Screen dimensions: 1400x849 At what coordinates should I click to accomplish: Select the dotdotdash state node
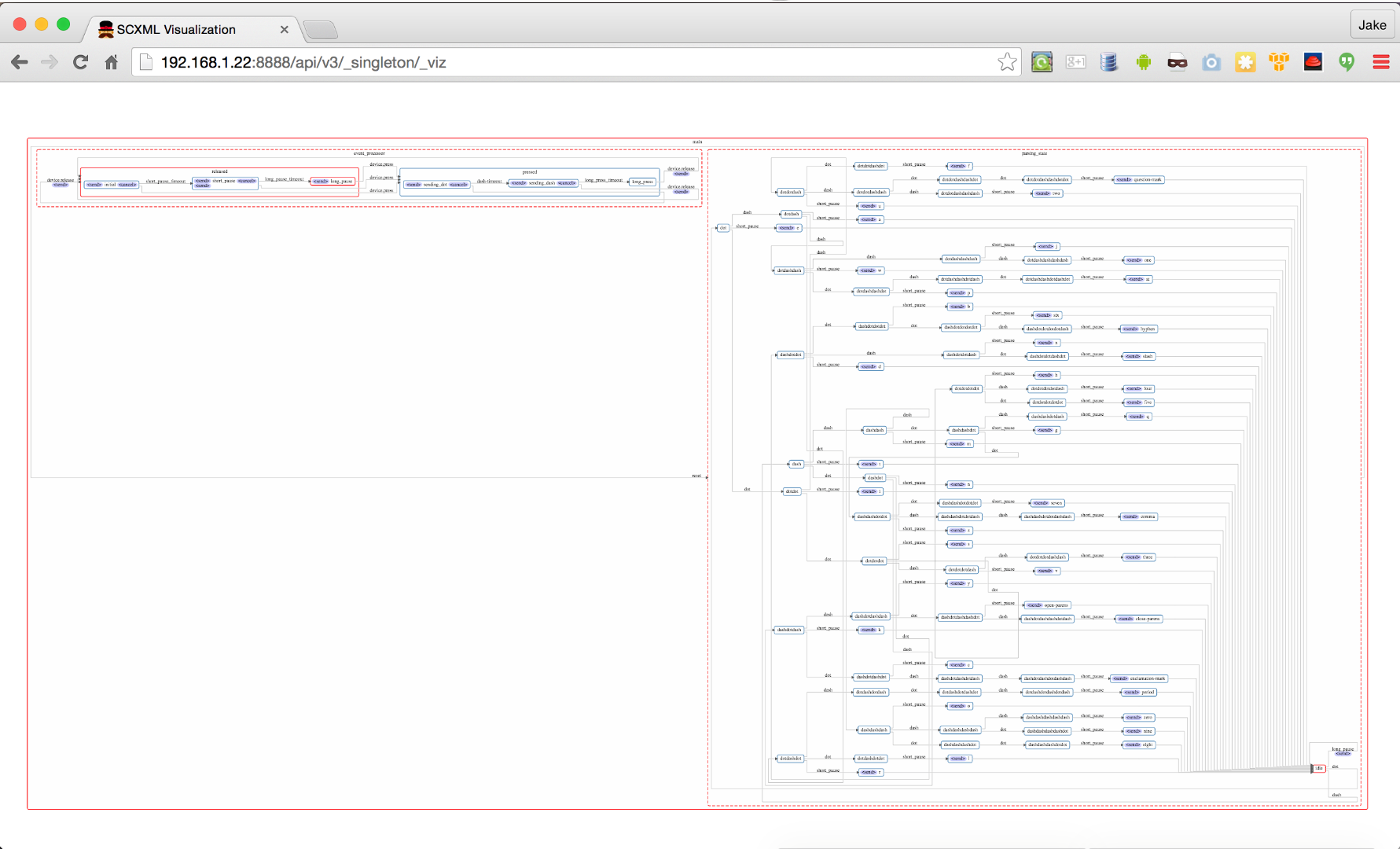tap(791, 192)
